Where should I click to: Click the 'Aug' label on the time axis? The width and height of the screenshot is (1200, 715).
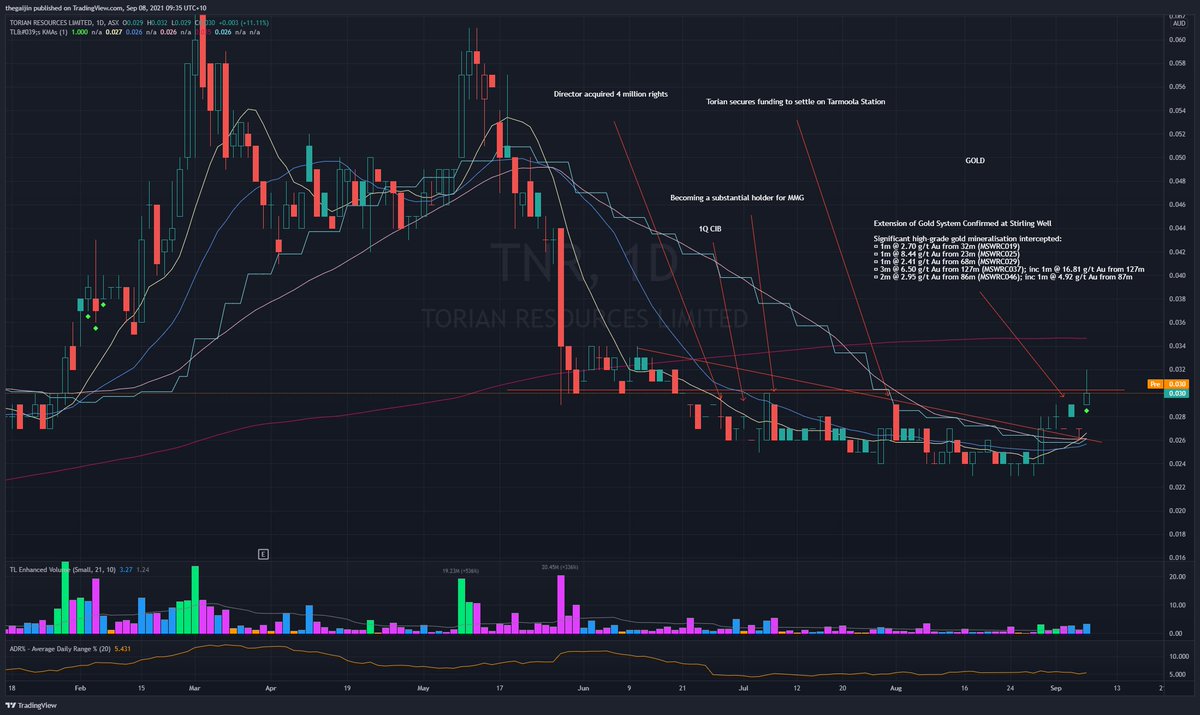(896, 689)
